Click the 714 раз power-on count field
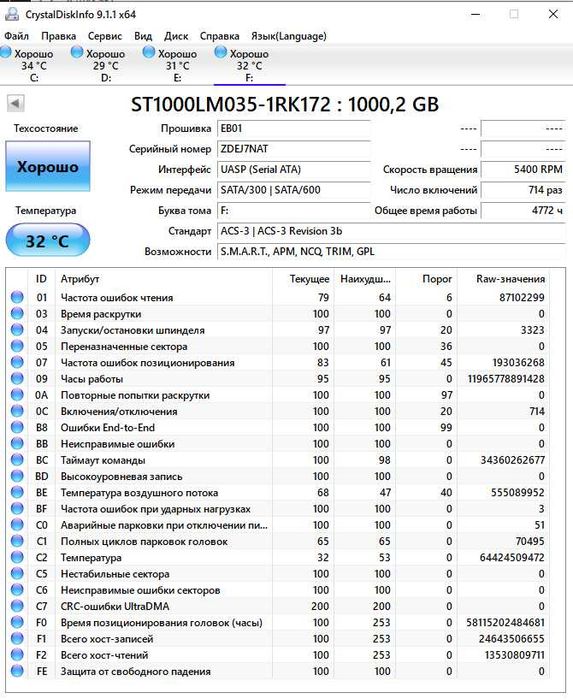Viewport: 573px width, 700px height. coord(523,190)
